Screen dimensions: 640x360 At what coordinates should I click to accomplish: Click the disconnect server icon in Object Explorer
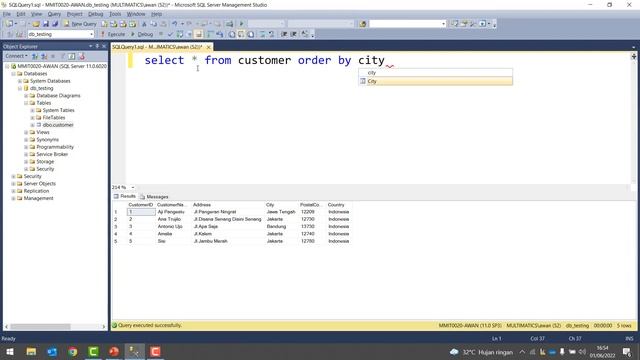point(44,56)
